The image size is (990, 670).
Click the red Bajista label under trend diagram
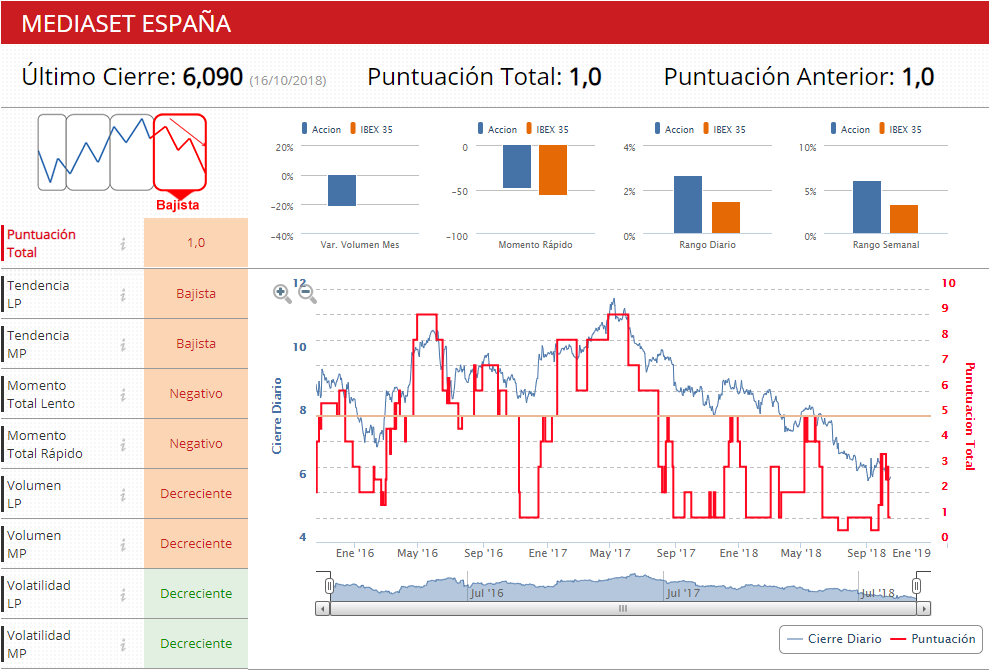tap(177, 205)
